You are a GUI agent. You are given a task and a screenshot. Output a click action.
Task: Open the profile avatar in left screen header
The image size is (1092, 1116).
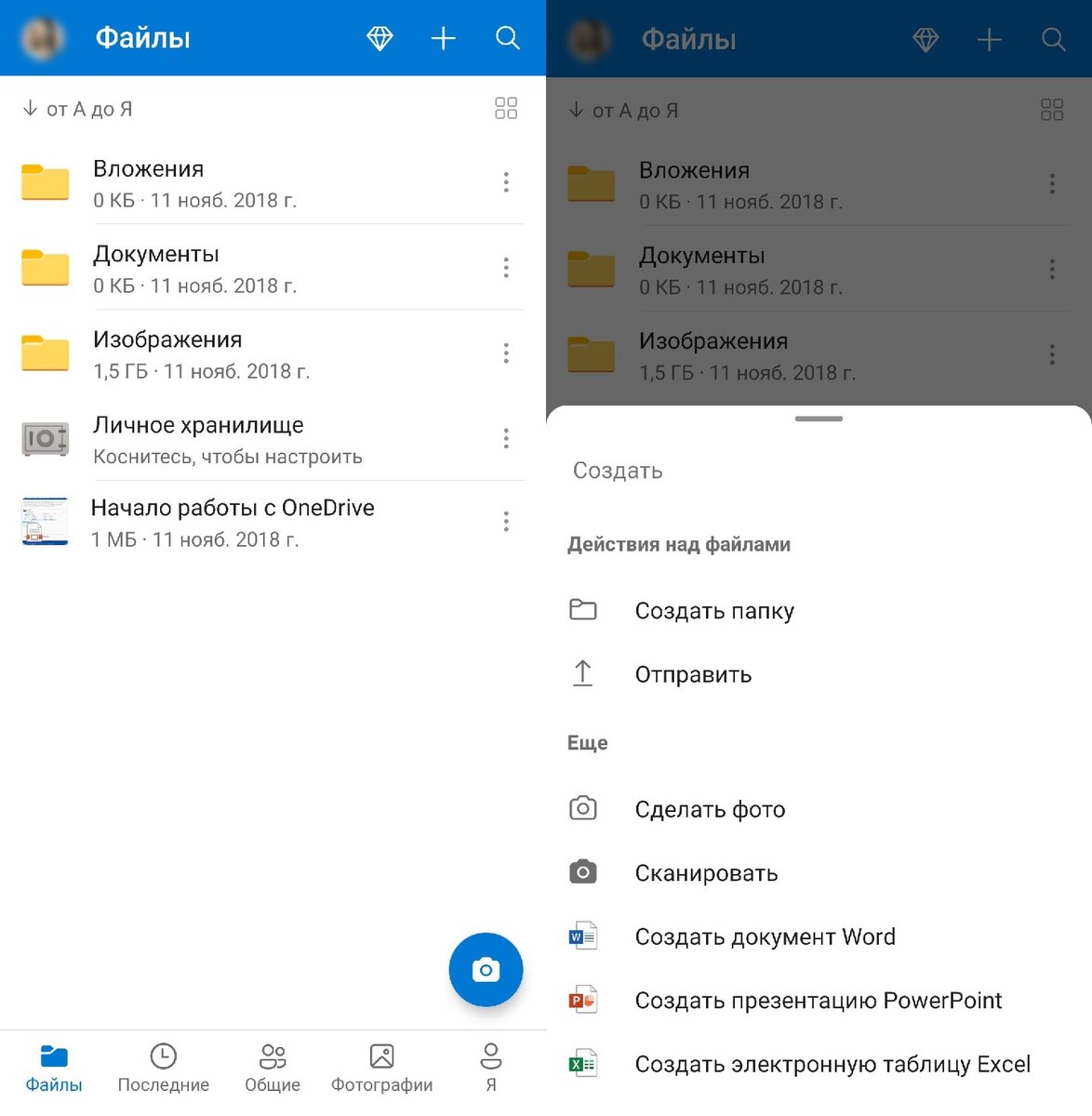click(43, 38)
